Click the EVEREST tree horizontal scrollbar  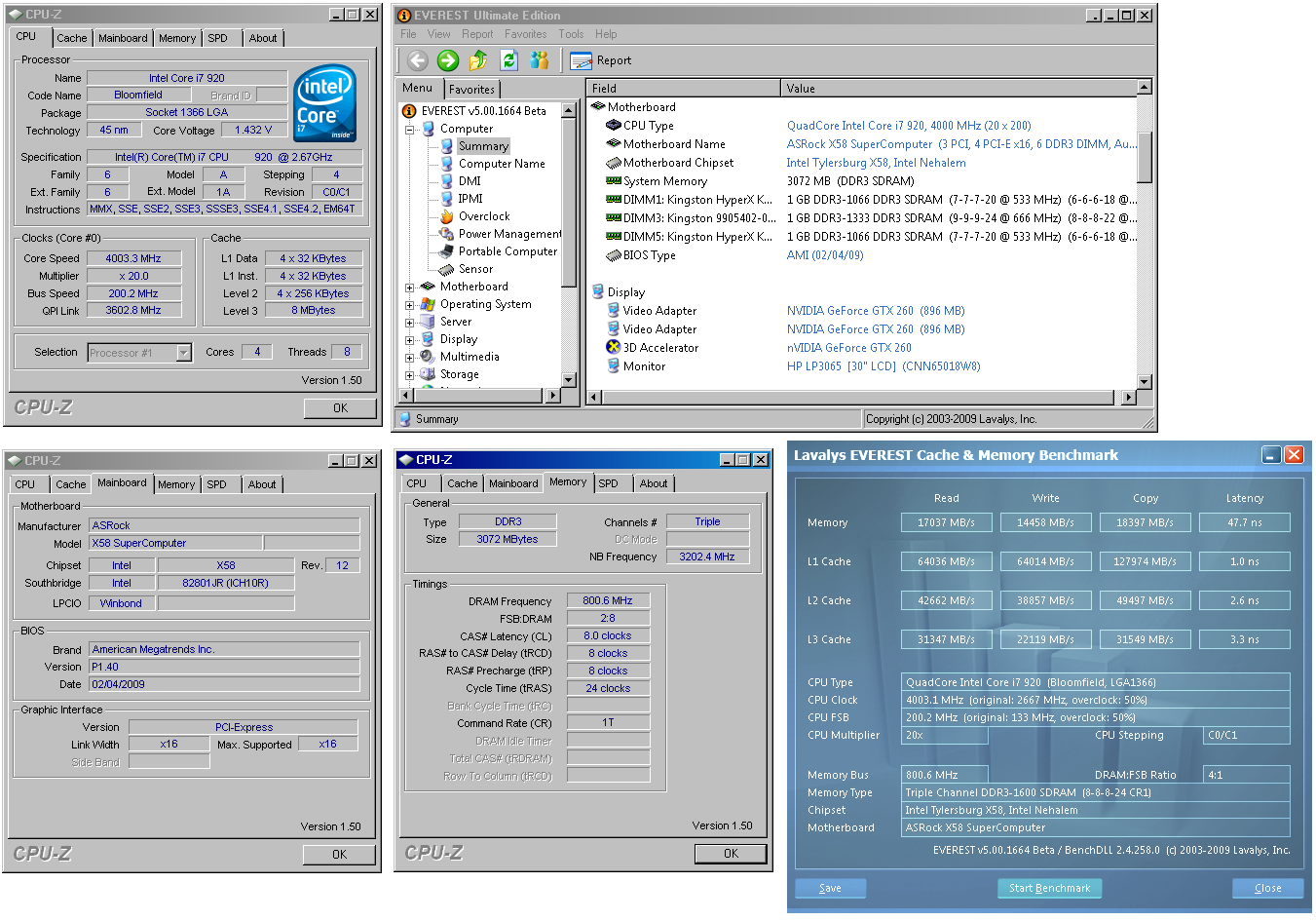click(477, 396)
